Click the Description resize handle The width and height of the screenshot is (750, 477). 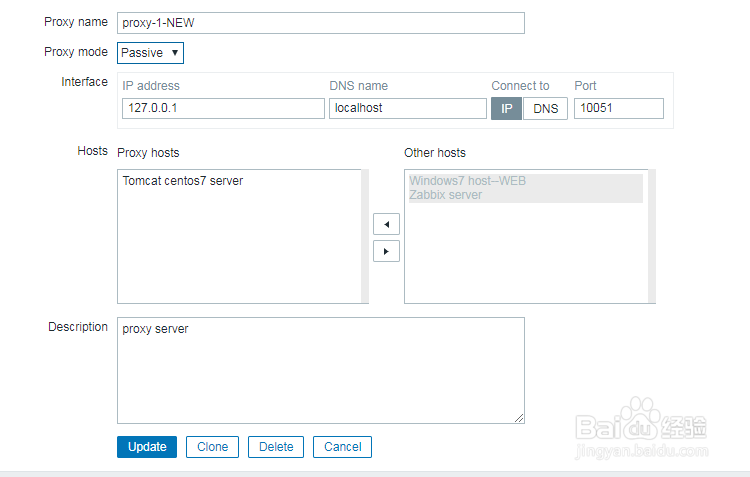pyautogui.click(x=519, y=418)
